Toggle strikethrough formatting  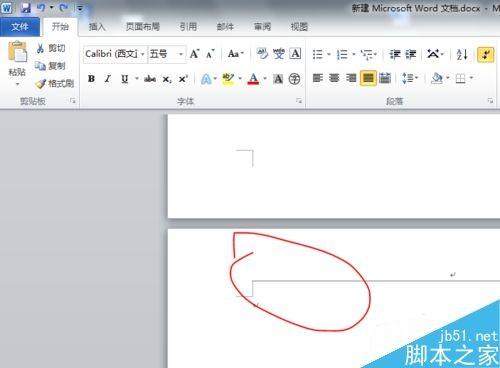[150, 79]
